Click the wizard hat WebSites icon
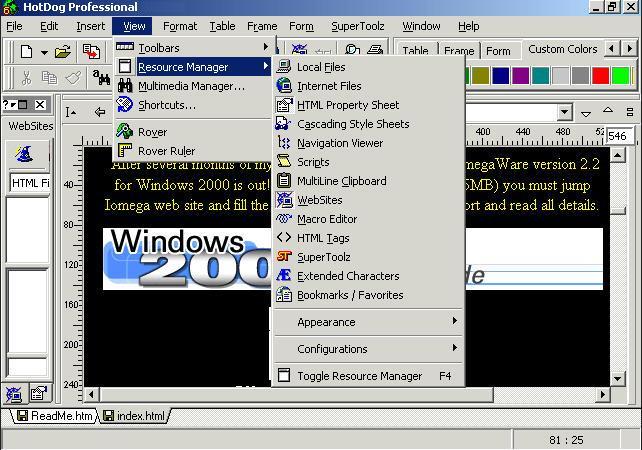 25,154
